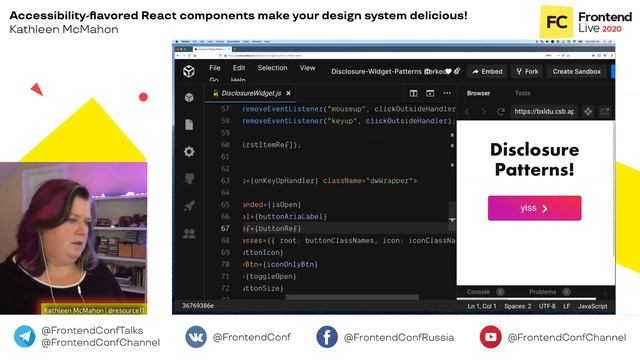Viewport: 640px width, 360px height.
Task: Click the Ln 1, Col 1 status entry
Action: (482, 306)
